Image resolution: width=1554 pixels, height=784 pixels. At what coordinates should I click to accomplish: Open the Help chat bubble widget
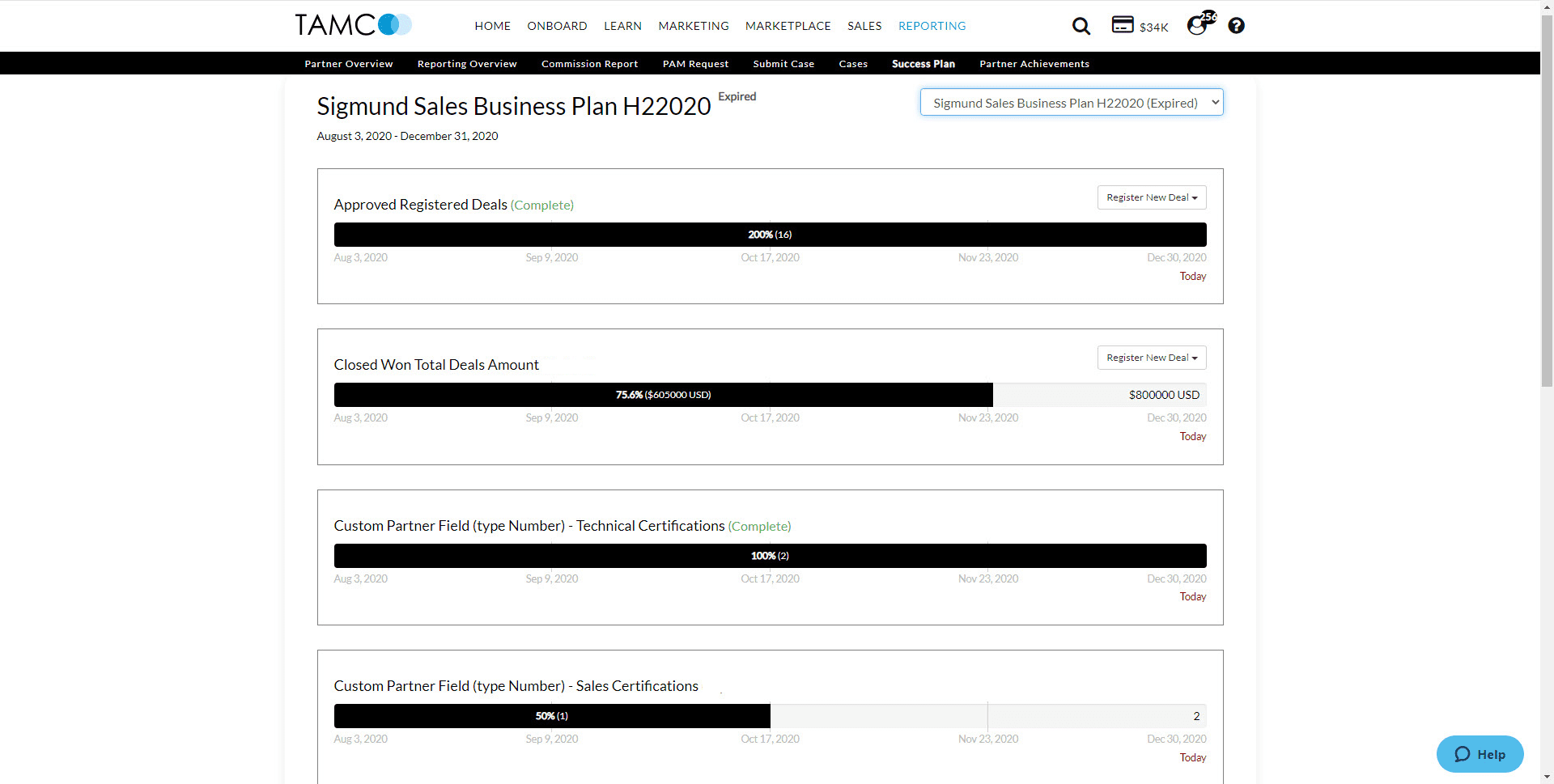click(1480, 754)
